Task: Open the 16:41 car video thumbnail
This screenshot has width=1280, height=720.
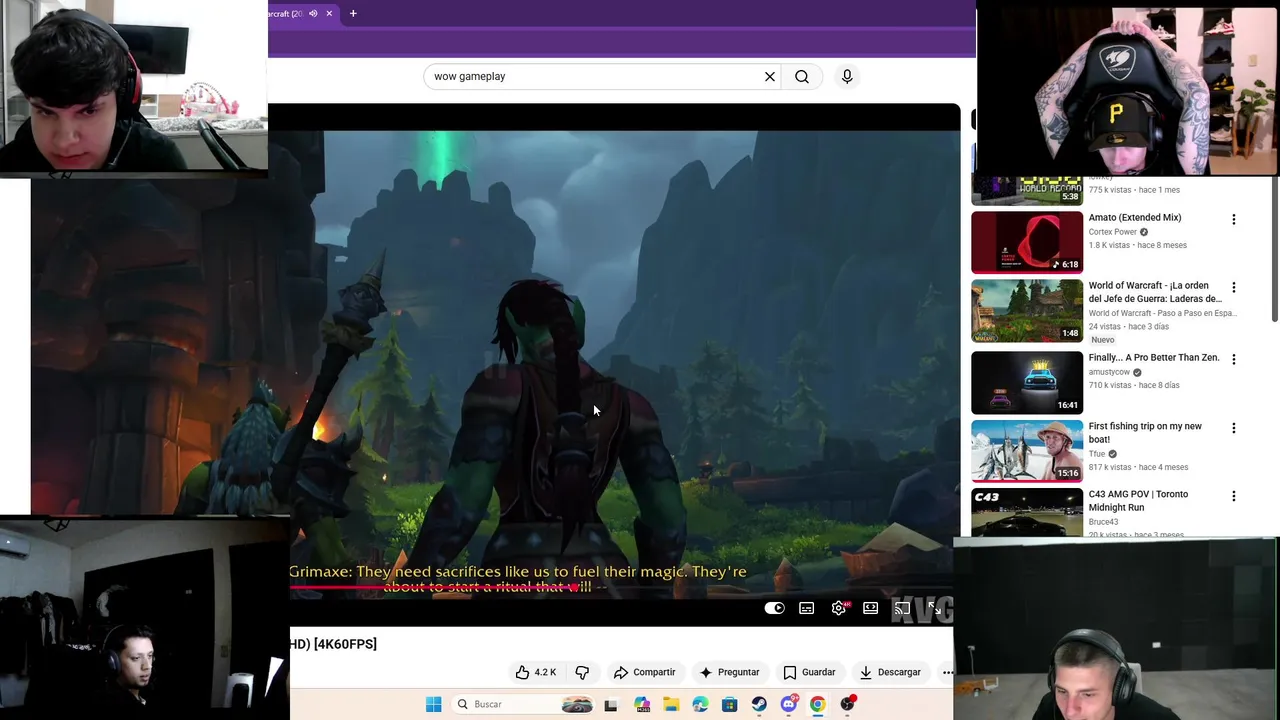Action: click(x=1027, y=382)
